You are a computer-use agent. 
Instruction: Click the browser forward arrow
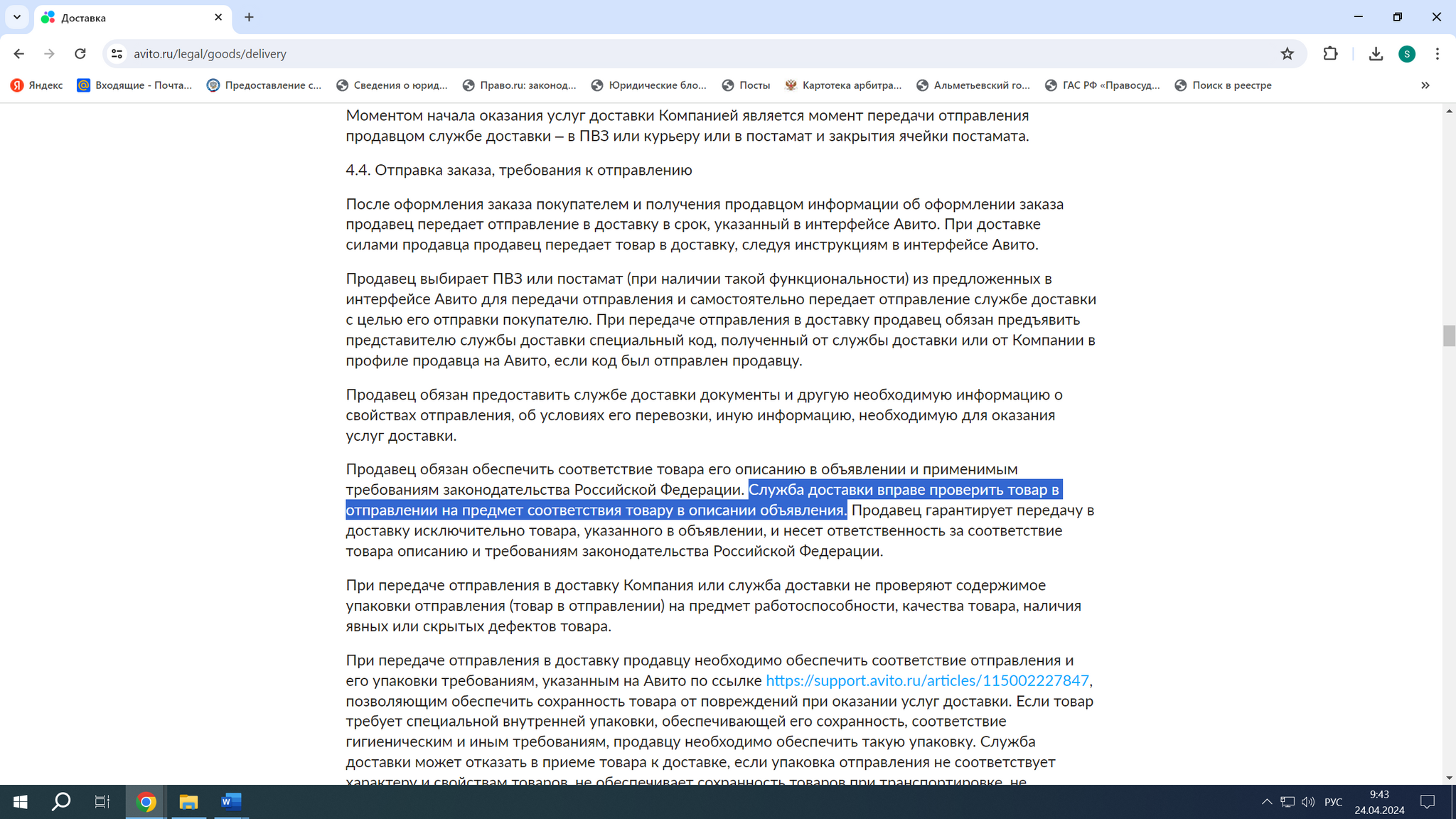(x=49, y=54)
